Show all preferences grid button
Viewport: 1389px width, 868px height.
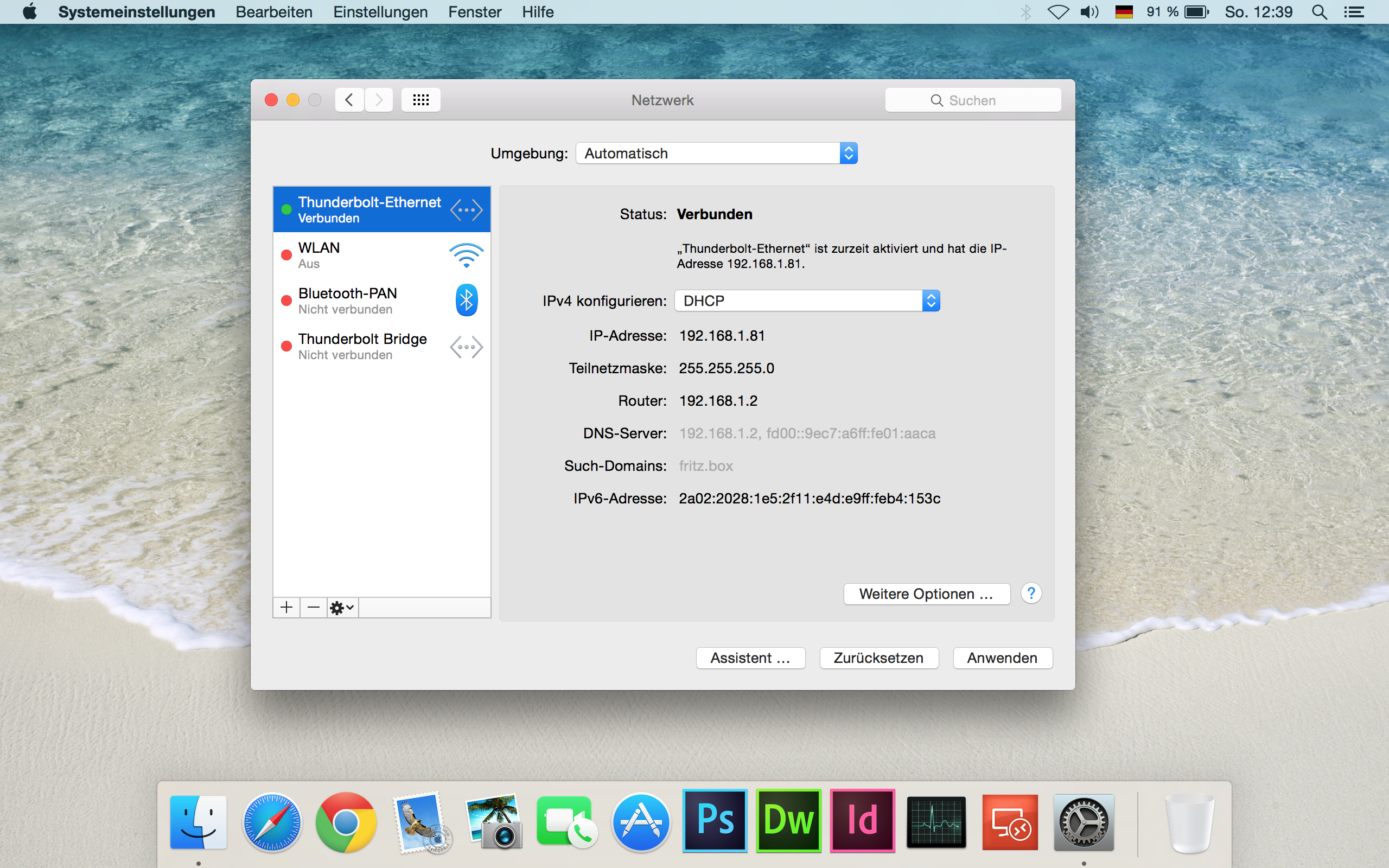click(420, 100)
